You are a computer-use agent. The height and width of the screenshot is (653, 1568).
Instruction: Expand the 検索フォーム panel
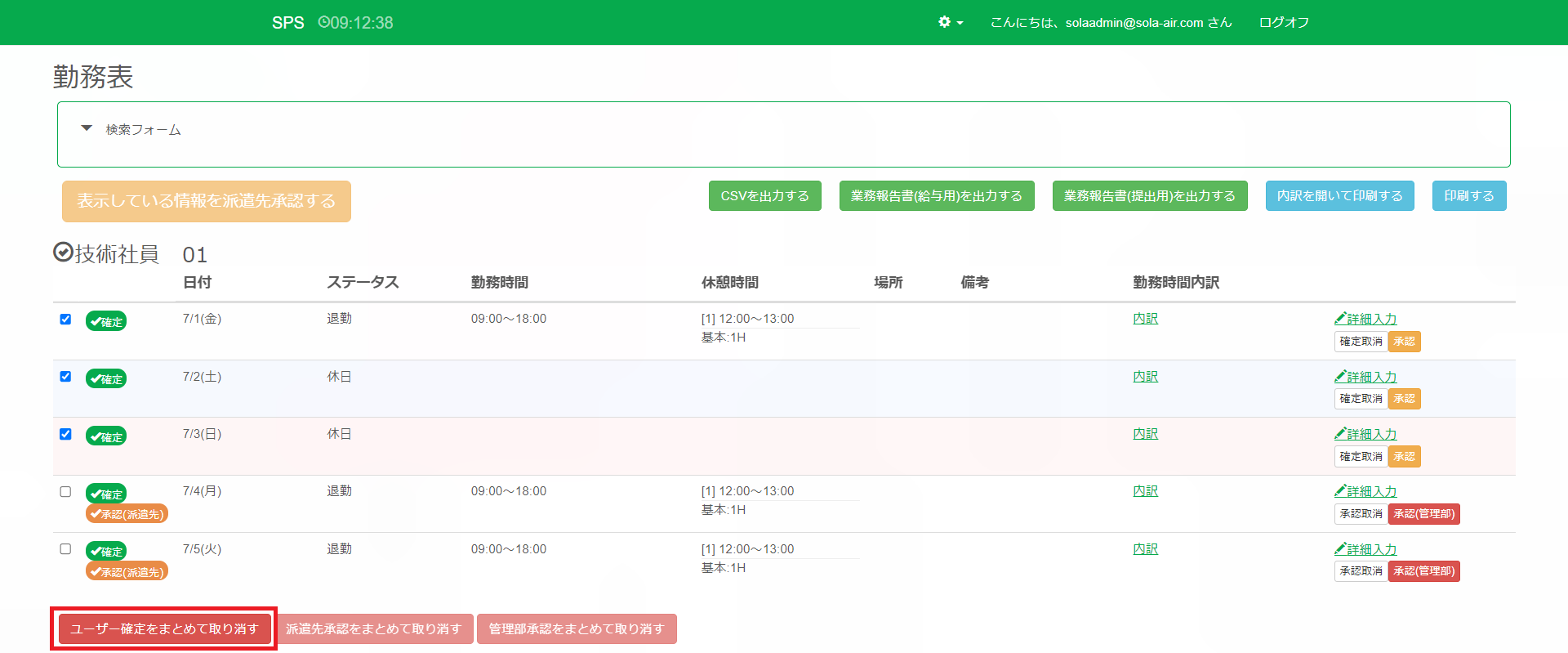click(x=87, y=129)
